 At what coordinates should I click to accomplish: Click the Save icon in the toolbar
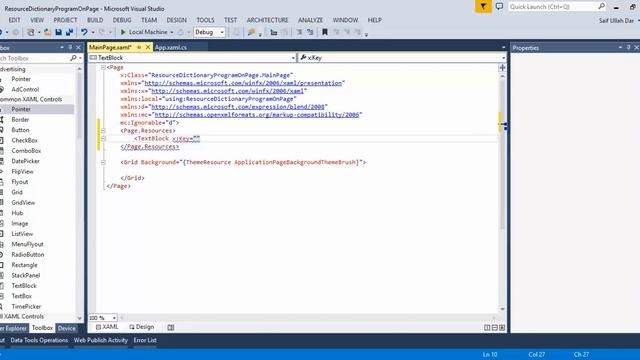[x=58, y=32]
